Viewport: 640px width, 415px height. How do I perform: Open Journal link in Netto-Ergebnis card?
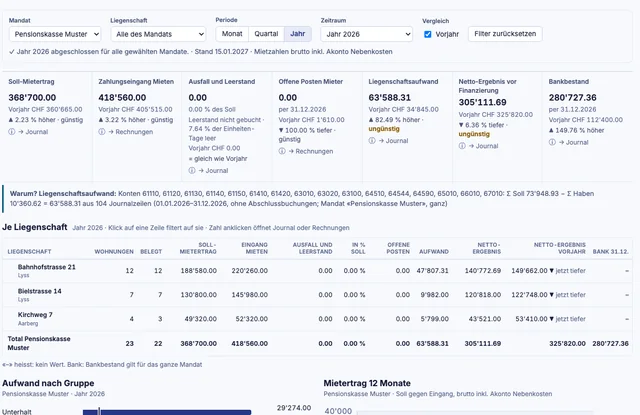483,146
